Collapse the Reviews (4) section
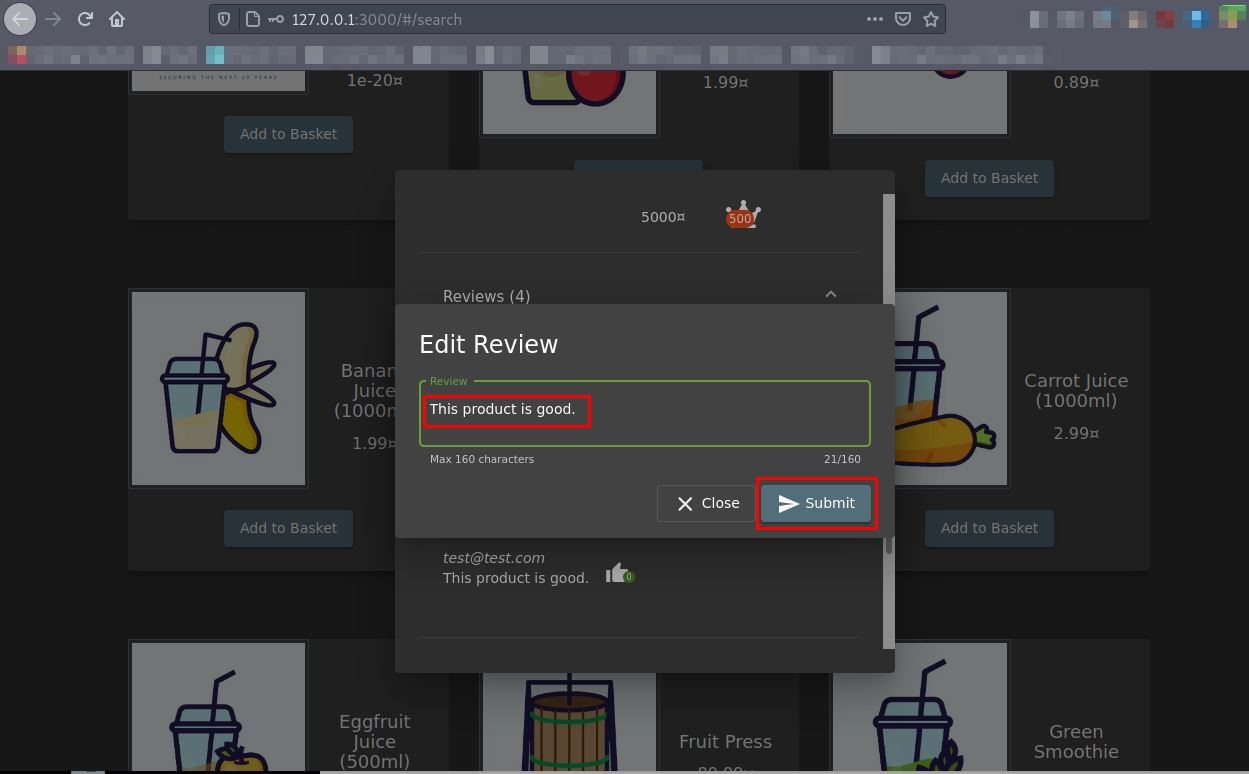The height and width of the screenshot is (774, 1249). (x=830, y=295)
